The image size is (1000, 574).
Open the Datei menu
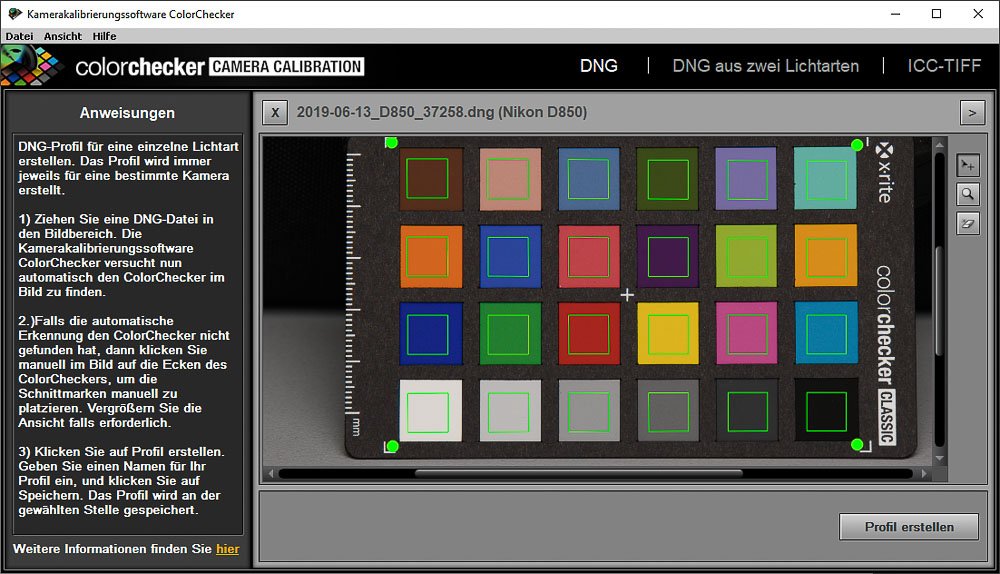point(19,36)
